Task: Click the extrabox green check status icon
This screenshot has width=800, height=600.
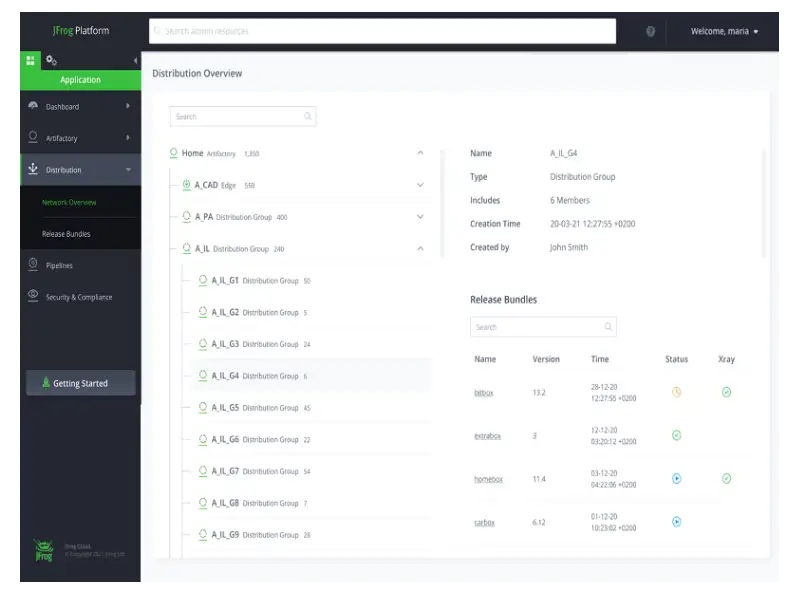Action: (676, 435)
